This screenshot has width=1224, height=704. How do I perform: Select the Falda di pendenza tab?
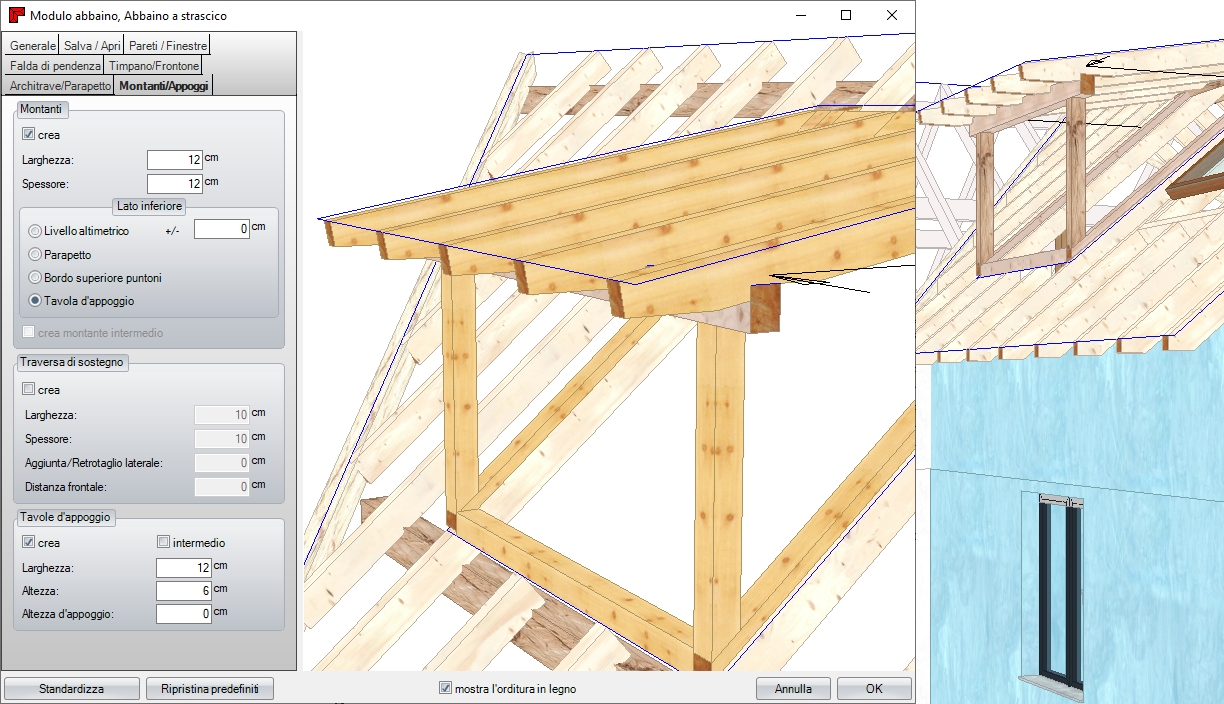tap(55, 66)
